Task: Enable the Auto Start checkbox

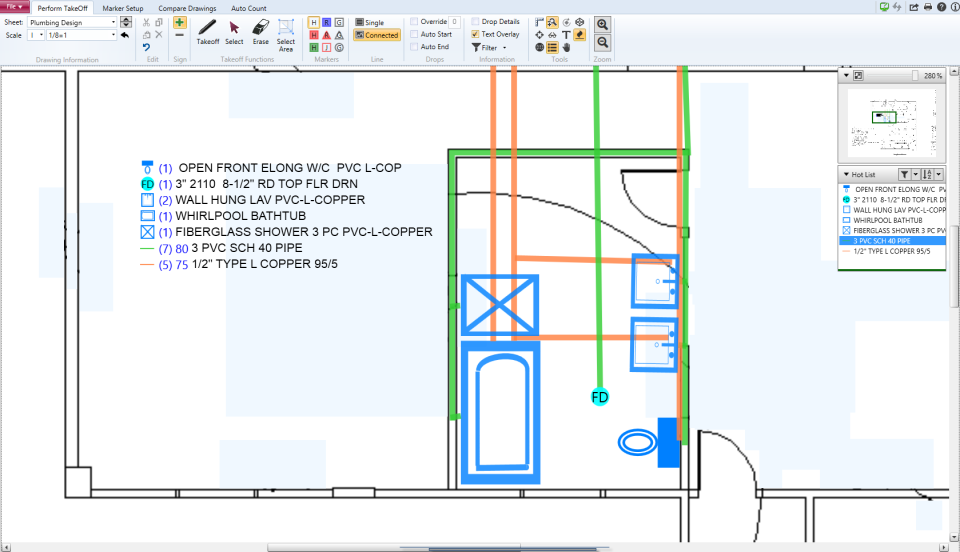Action: pyautogui.click(x=414, y=34)
